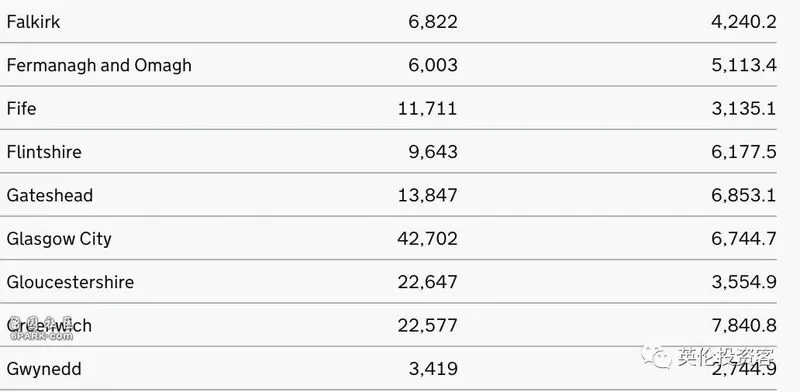The width and height of the screenshot is (800, 392).
Task: Click the 11,711 figure for Fife
Action: pyautogui.click(x=428, y=109)
